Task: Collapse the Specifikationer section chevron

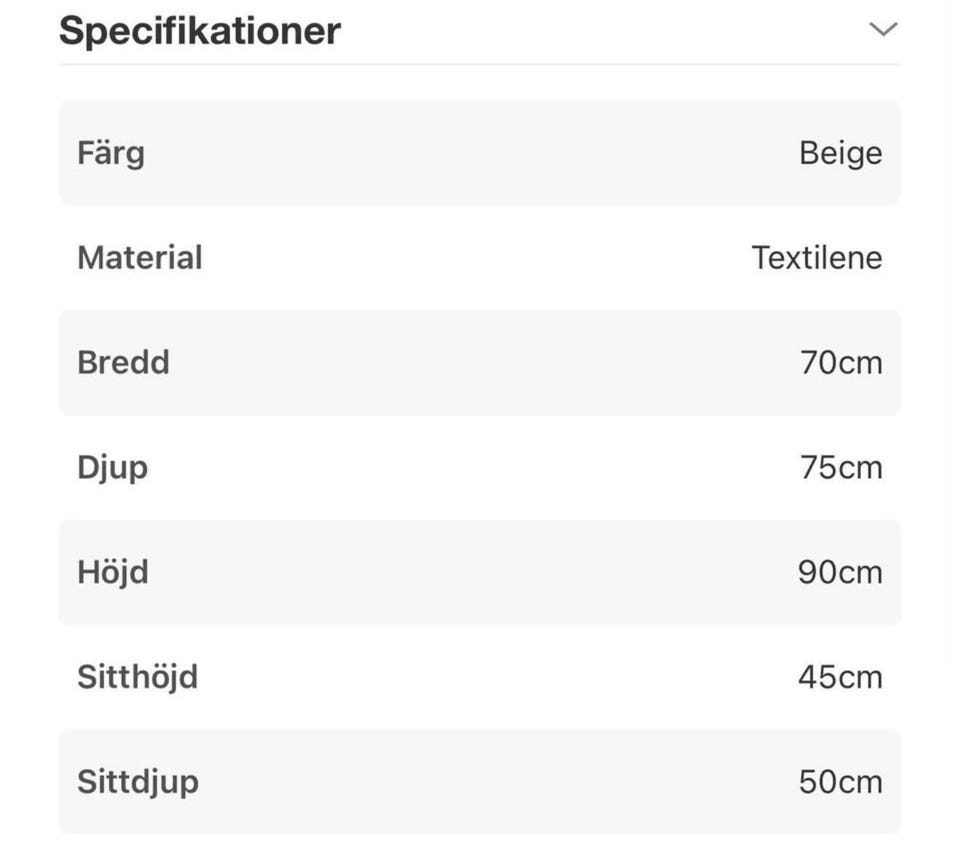Action: pos(883,30)
